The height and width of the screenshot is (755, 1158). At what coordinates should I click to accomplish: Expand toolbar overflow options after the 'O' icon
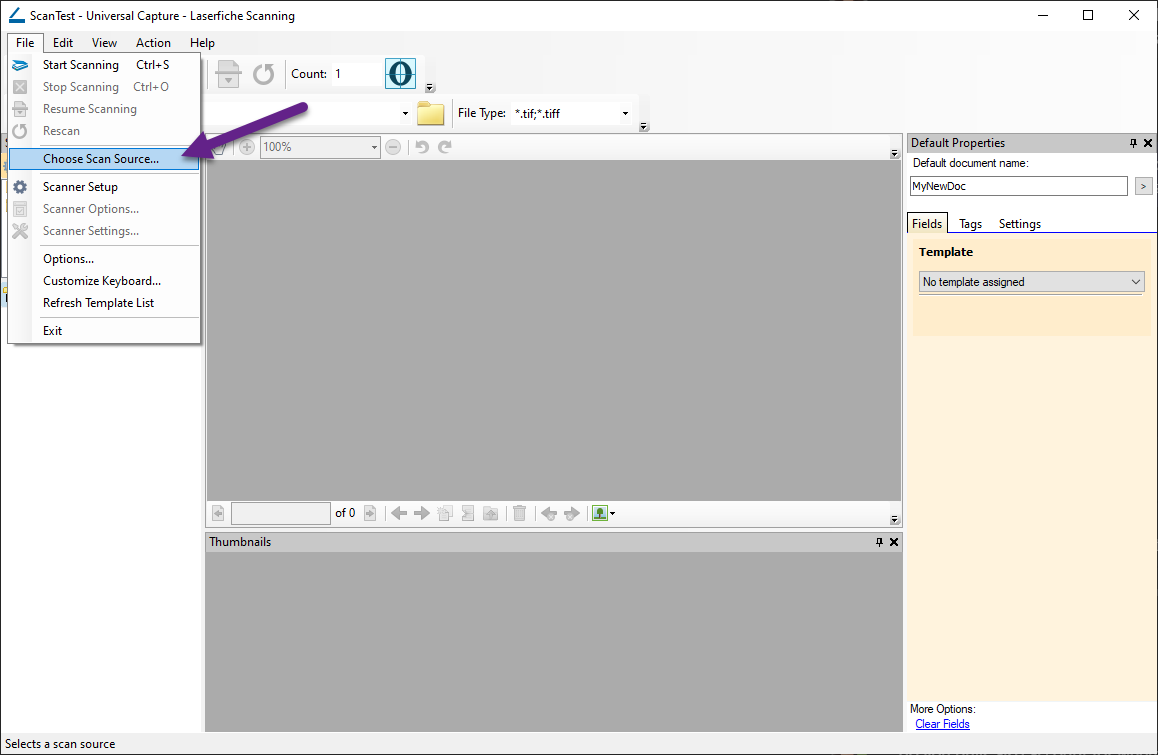430,87
